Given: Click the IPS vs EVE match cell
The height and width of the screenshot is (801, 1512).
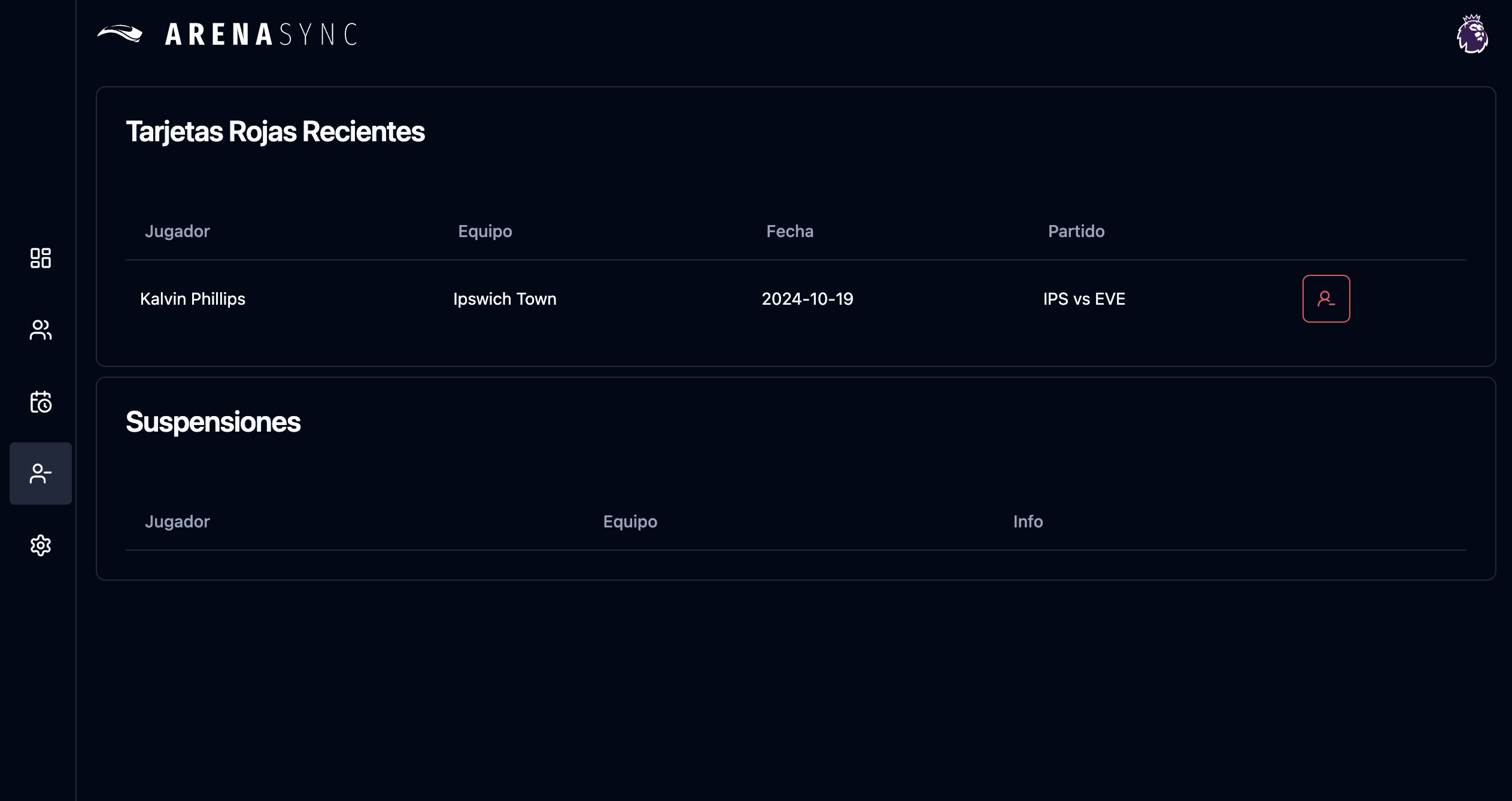Looking at the screenshot, I should [1083, 299].
